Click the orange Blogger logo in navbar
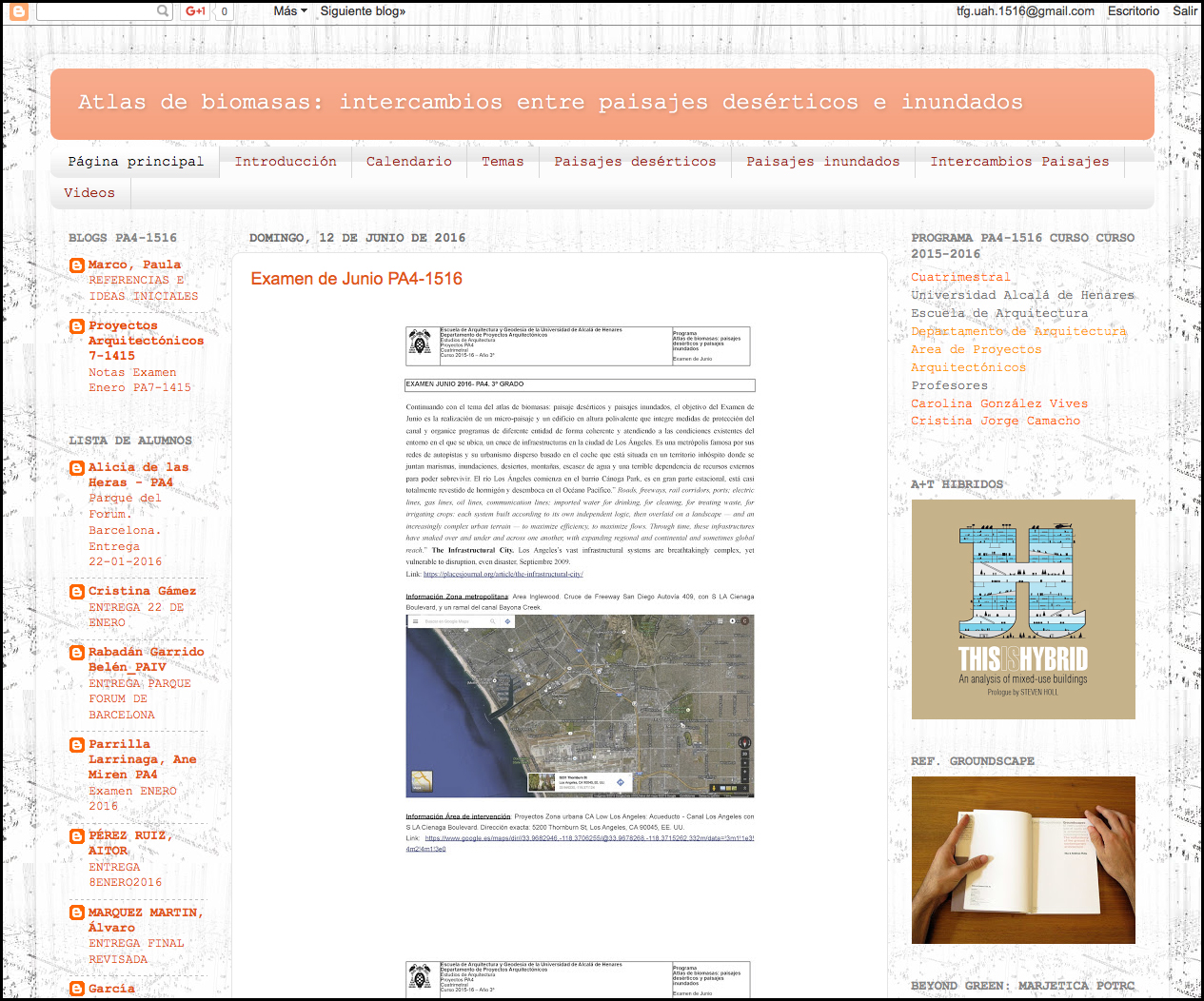 (19, 12)
